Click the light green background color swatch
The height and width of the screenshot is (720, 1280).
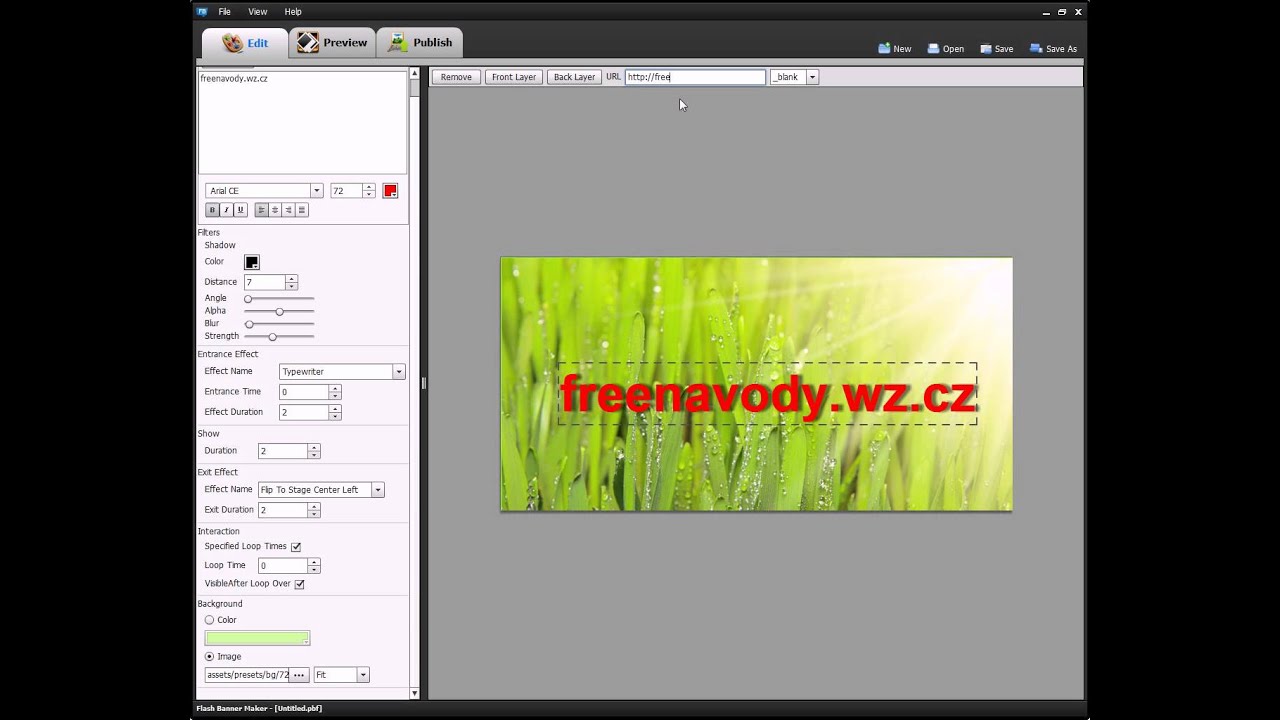(x=257, y=638)
